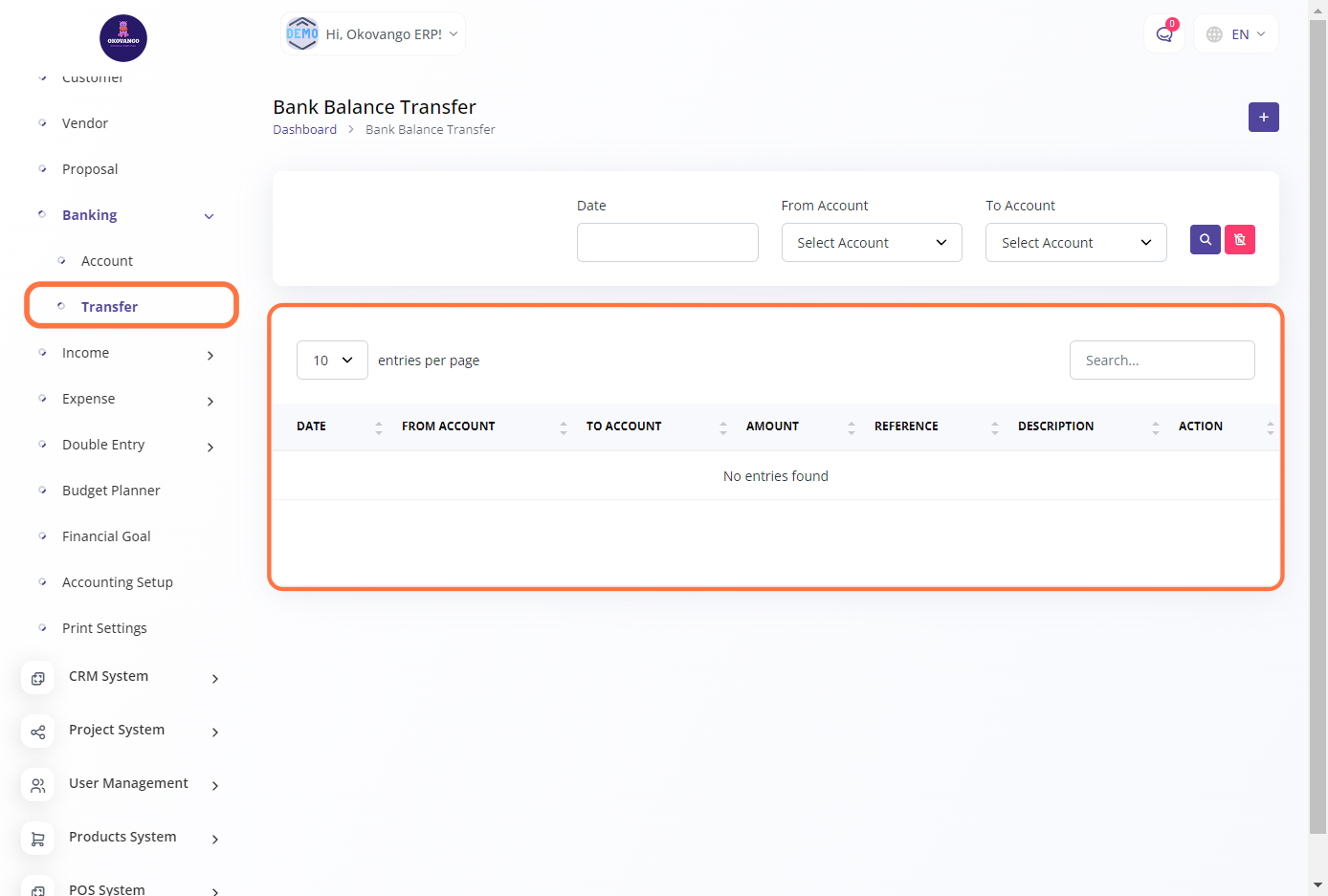
Task: Sort table by From Account column
Action: point(448,426)
